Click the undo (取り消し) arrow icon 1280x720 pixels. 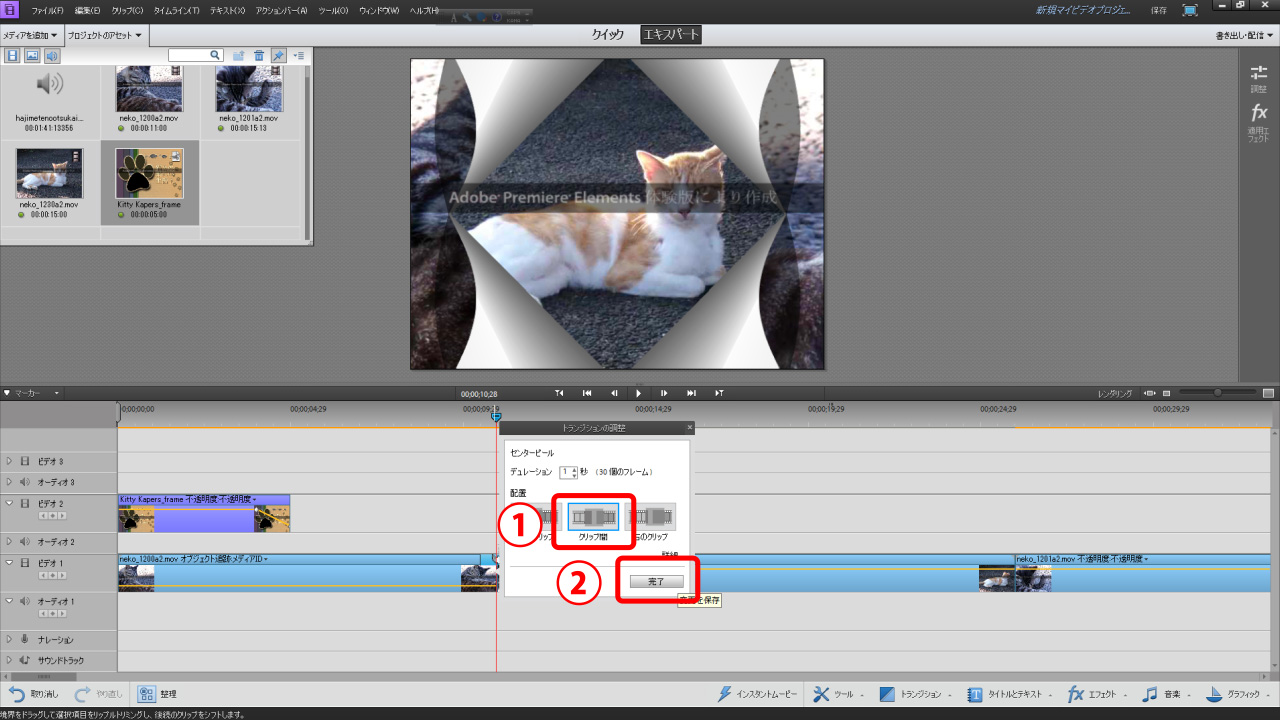[x=17, y=694]
